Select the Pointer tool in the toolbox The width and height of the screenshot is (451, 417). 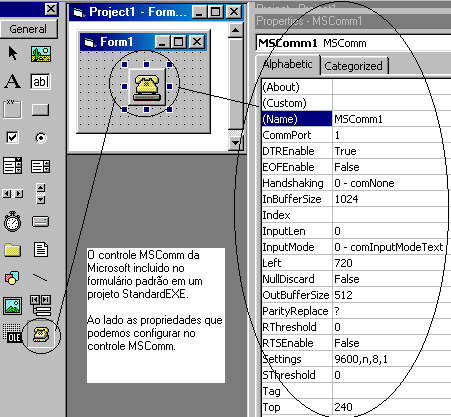(x=13, y=53)
